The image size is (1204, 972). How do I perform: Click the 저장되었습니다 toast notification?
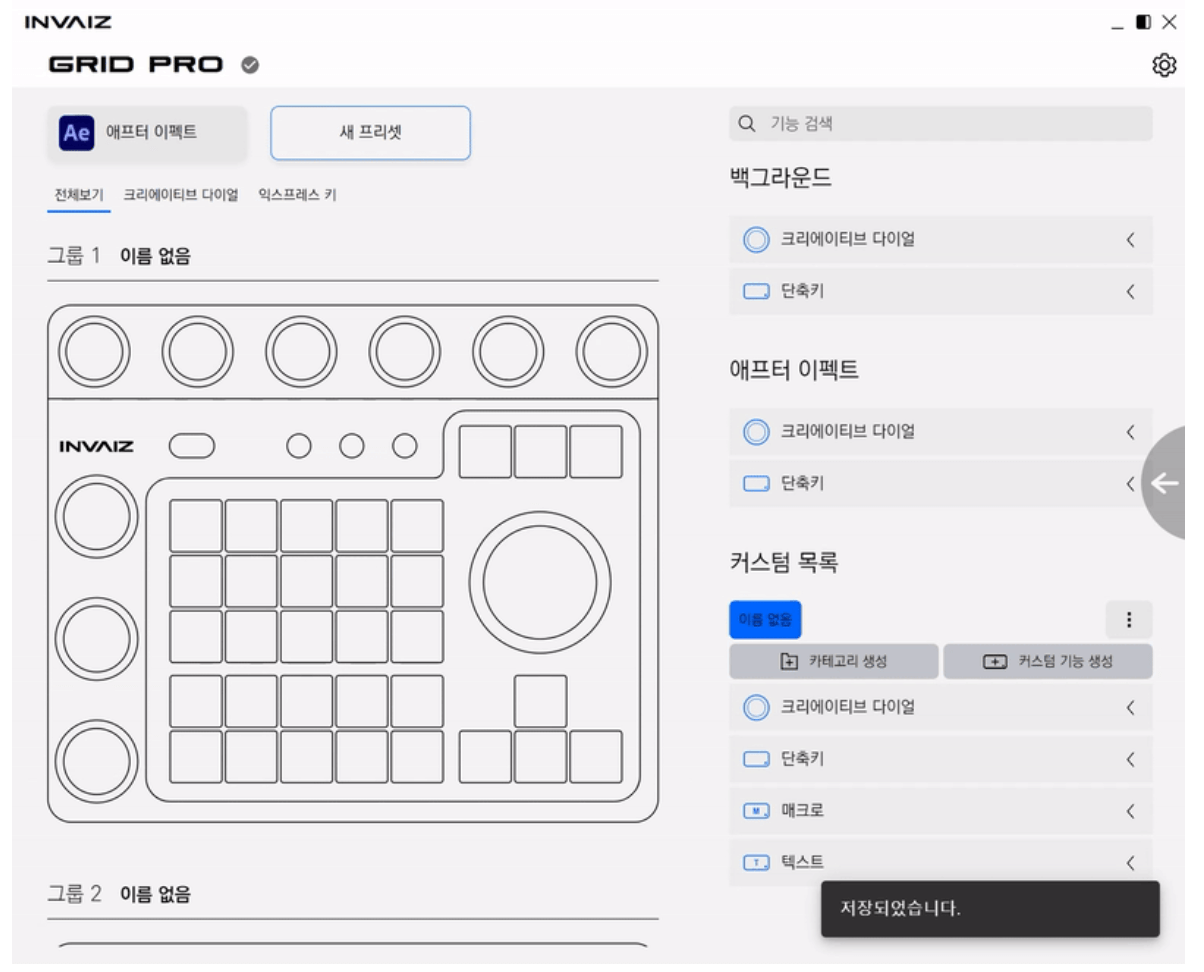click(x=990, y=909)
